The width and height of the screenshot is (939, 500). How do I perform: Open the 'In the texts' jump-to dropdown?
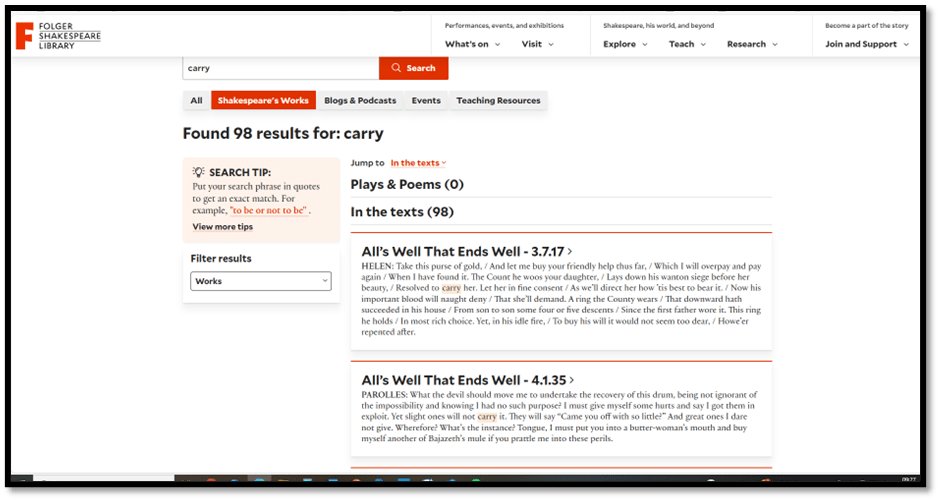[x=418, y=162]
